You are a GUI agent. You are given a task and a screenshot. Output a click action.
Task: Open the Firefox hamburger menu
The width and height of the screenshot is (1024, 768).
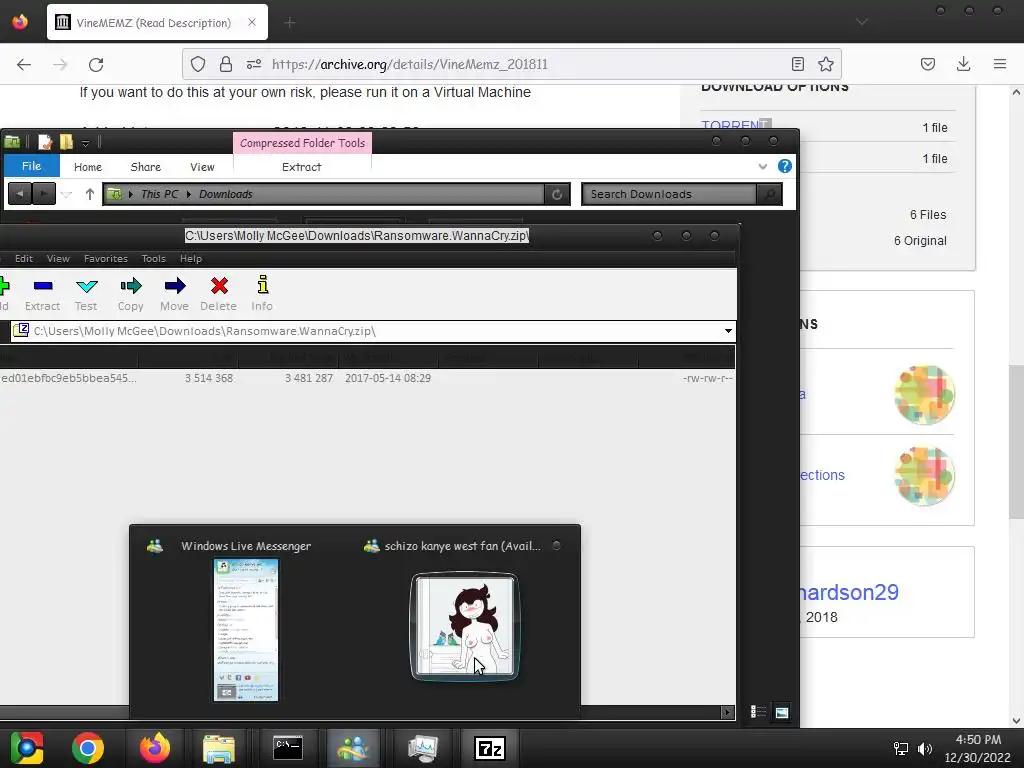[x=1000, y=64]
